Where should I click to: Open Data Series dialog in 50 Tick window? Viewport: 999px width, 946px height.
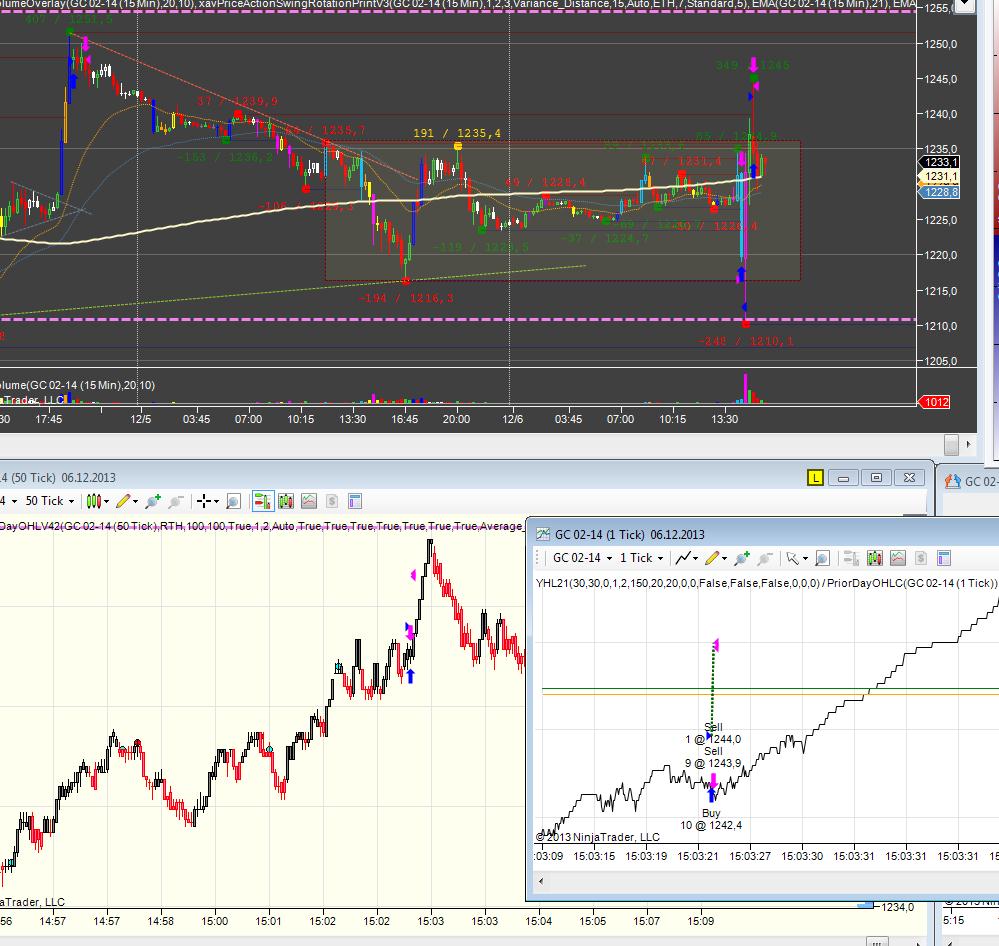(285, 501)
